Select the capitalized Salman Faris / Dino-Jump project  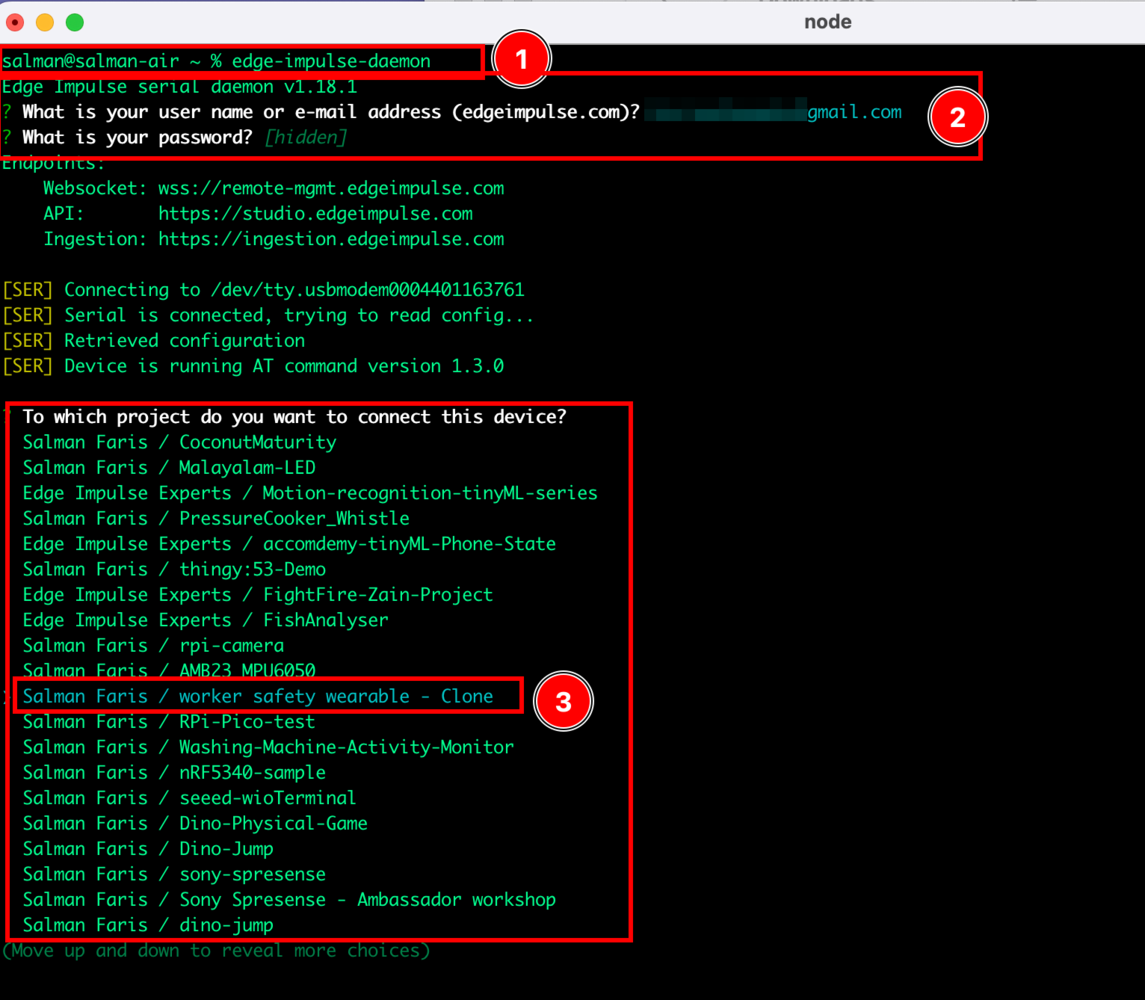pos(148,849)
